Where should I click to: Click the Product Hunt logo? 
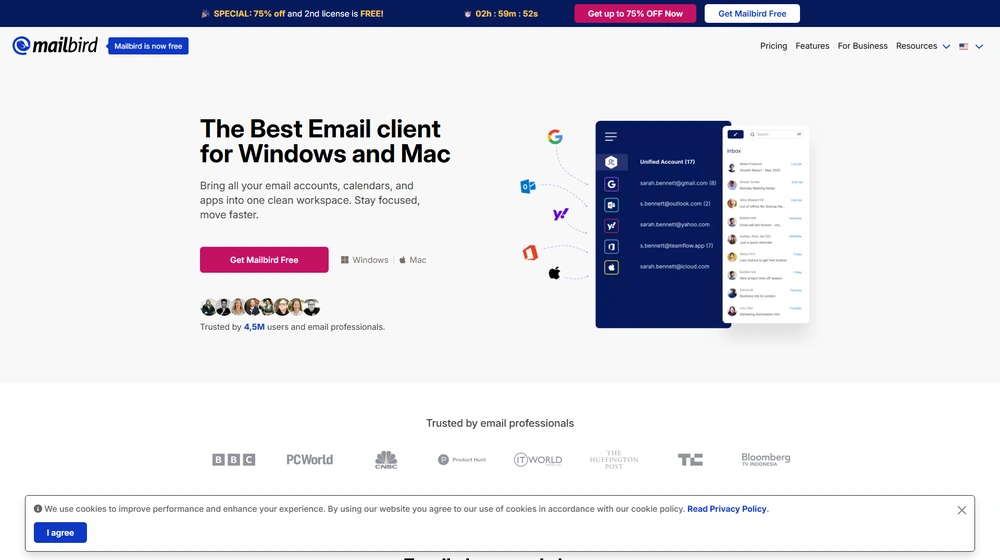(462, 459)
